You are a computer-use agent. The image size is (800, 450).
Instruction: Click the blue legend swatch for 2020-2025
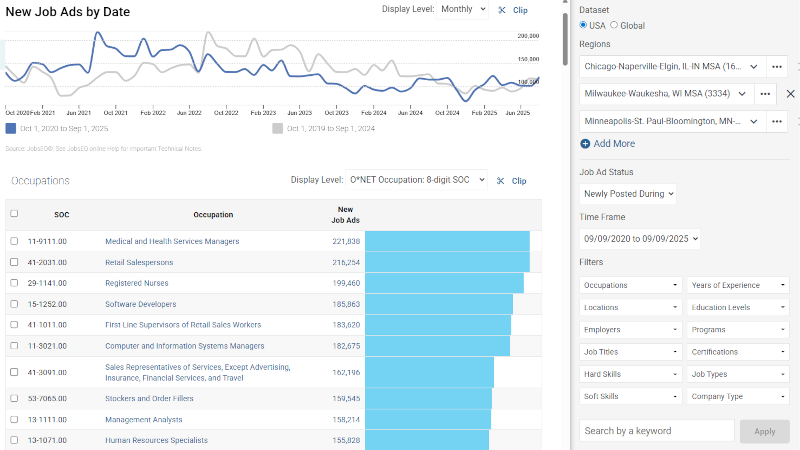pyautogui.click(x=10, y=129)
